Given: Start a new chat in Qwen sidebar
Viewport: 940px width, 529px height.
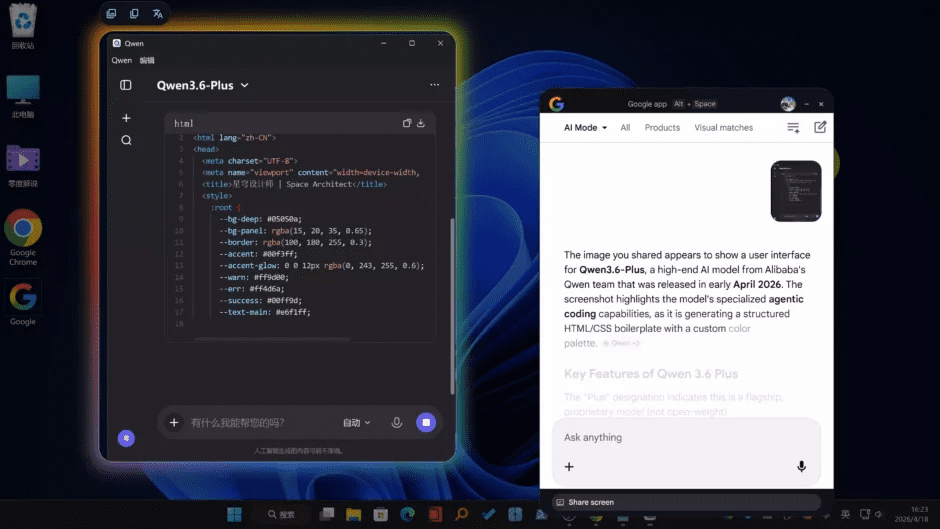Looking at the screenshot, I should click(126, 118).
